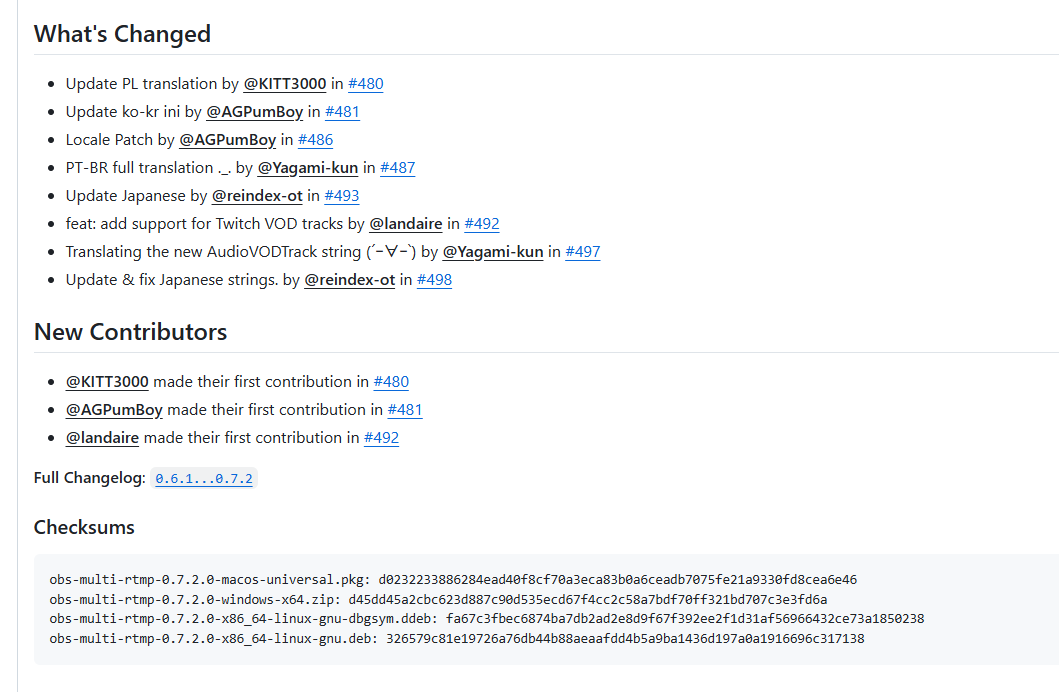Open #492 link under New Contributors
The height and width of the screenshot is (692, 1059).
pos(382,438)
